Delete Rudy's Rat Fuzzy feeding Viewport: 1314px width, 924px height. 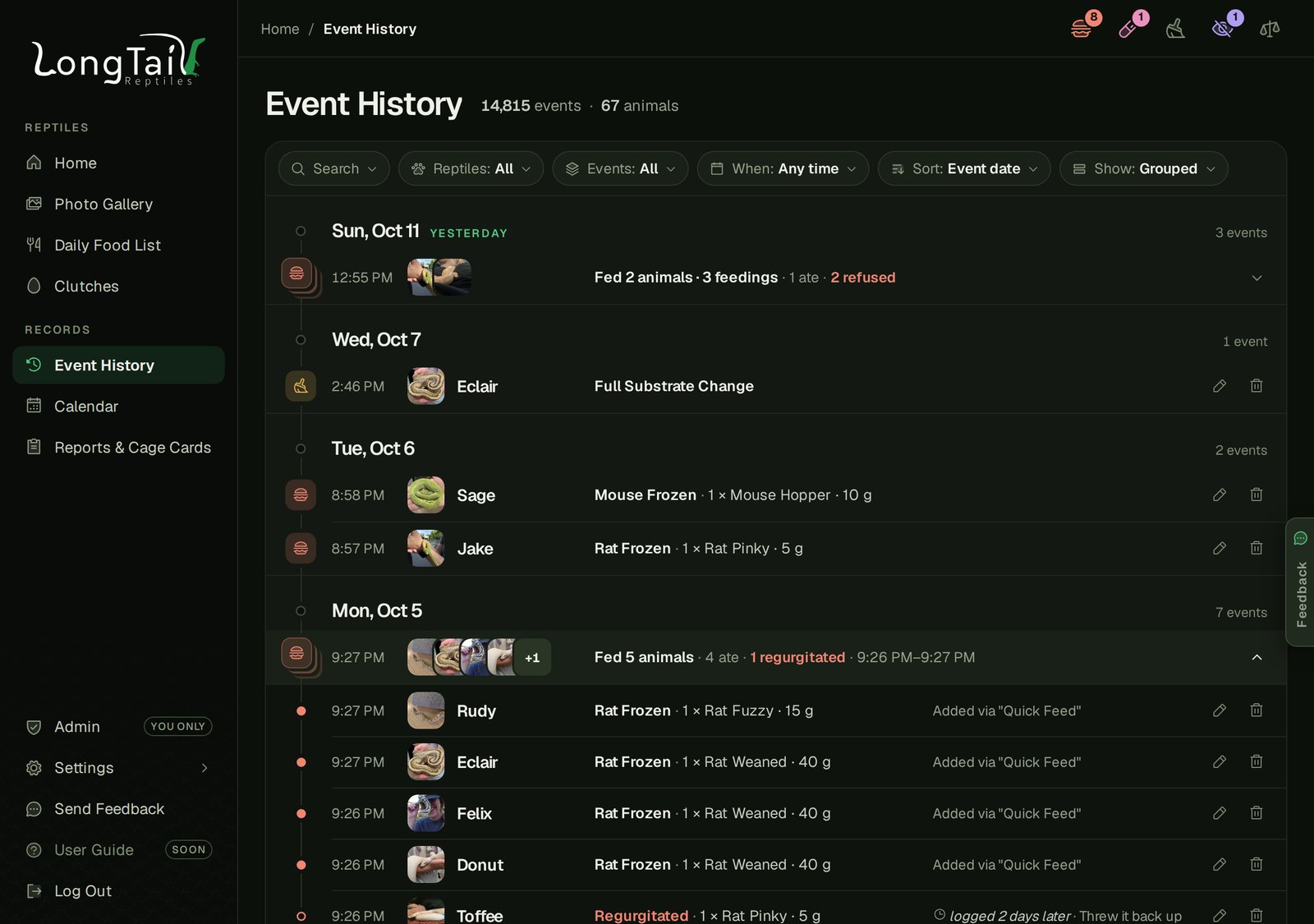pyautogui.click(x=1257, y=710)
